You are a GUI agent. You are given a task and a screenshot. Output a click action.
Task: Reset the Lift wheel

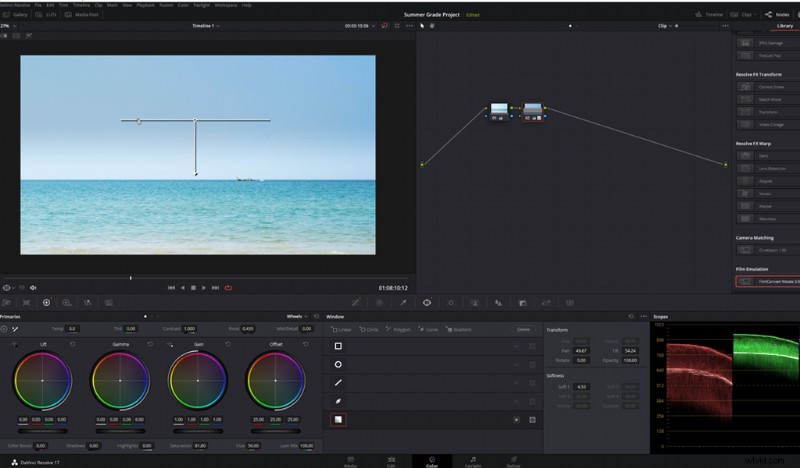click(72, 344)
